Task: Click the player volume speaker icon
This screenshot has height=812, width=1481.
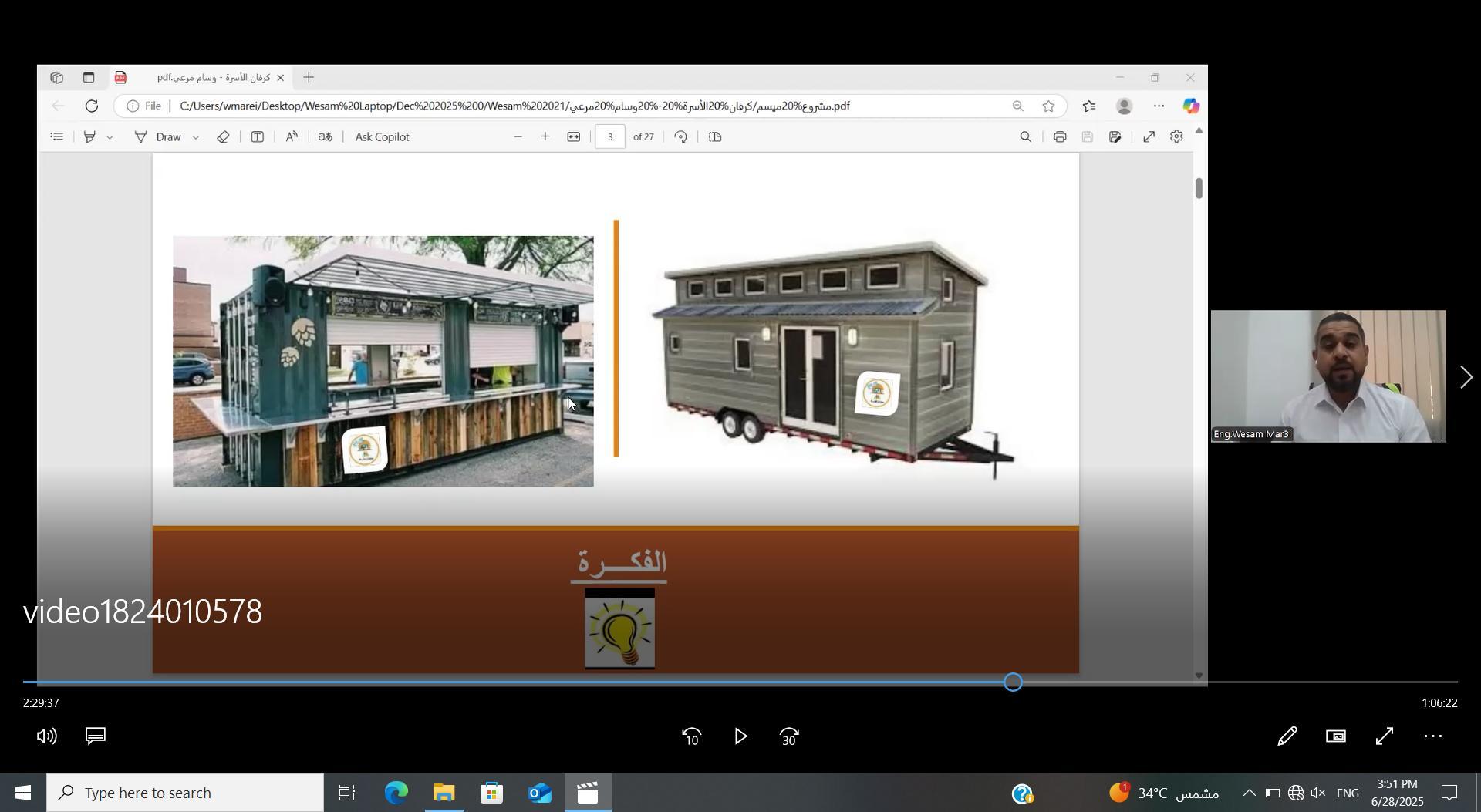Action: point(47,736)
